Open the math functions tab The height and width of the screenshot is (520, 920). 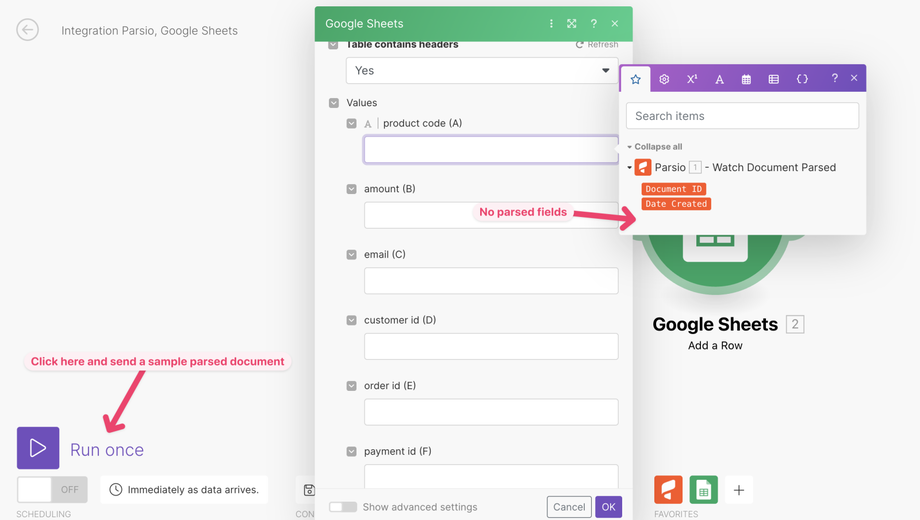coord(692,79)
